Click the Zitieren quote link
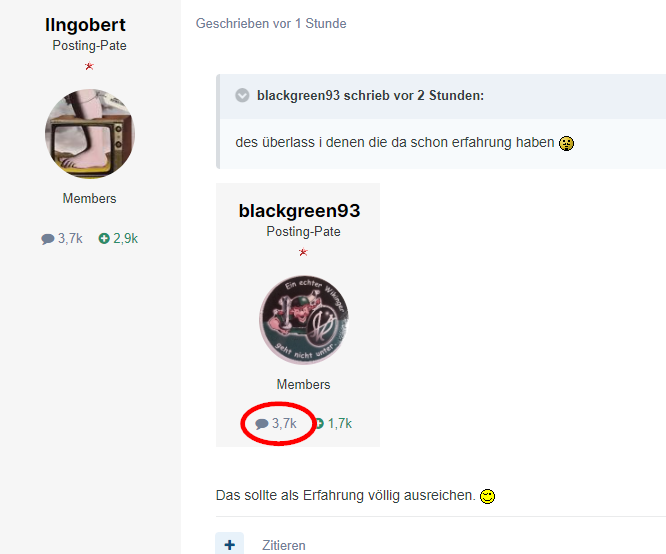This screenshot has height=554, width=666. 284,545
